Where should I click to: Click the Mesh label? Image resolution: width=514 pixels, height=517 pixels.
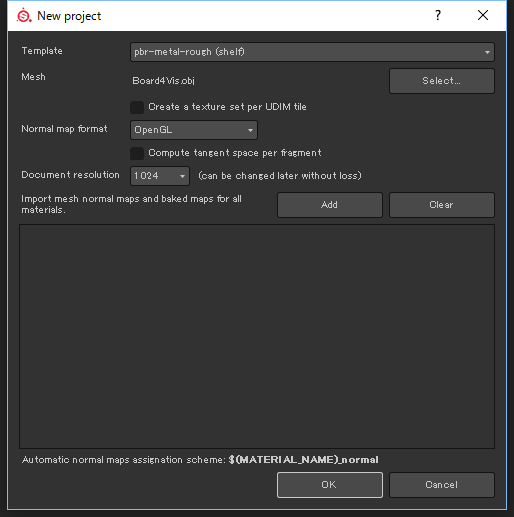click(33, 77)
